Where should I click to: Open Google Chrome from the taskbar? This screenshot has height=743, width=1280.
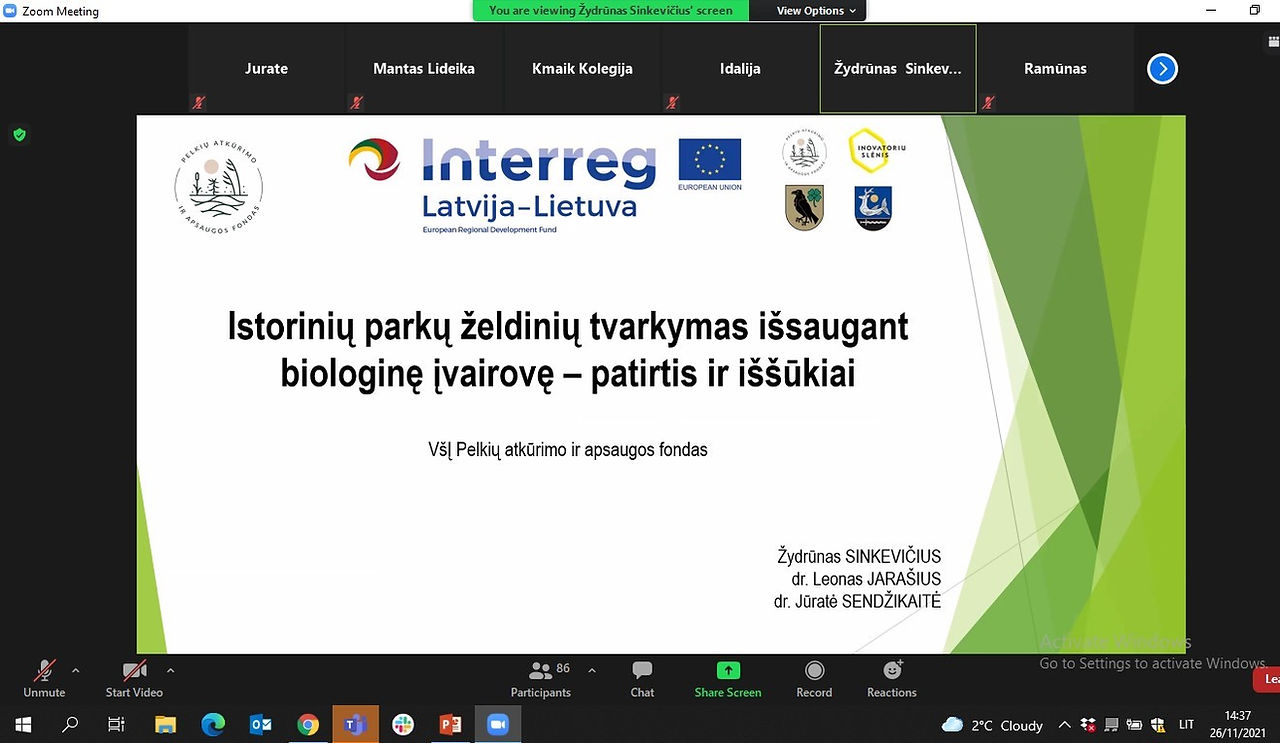[308, 724]
